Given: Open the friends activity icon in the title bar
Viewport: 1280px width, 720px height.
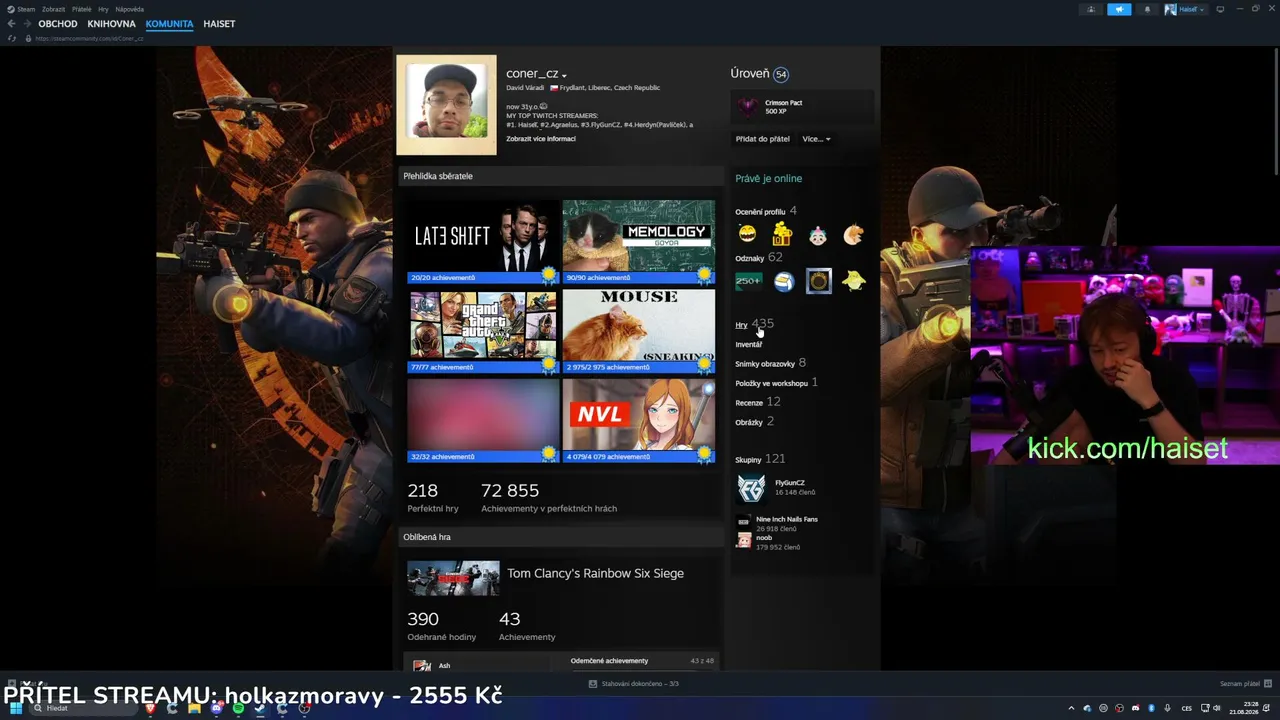Looking at the screenshot, I should [1091, 9].
